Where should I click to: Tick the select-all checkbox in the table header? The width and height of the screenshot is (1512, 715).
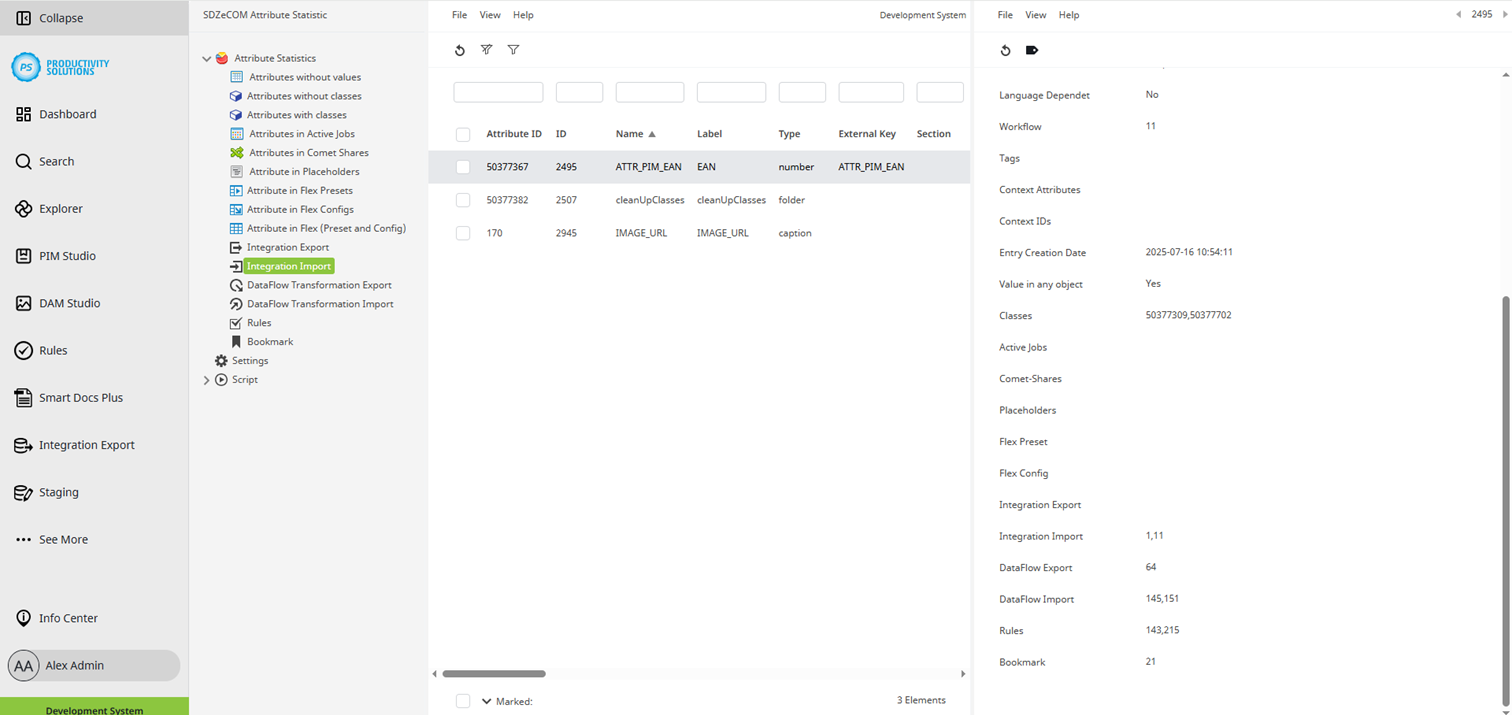(463, 133)
